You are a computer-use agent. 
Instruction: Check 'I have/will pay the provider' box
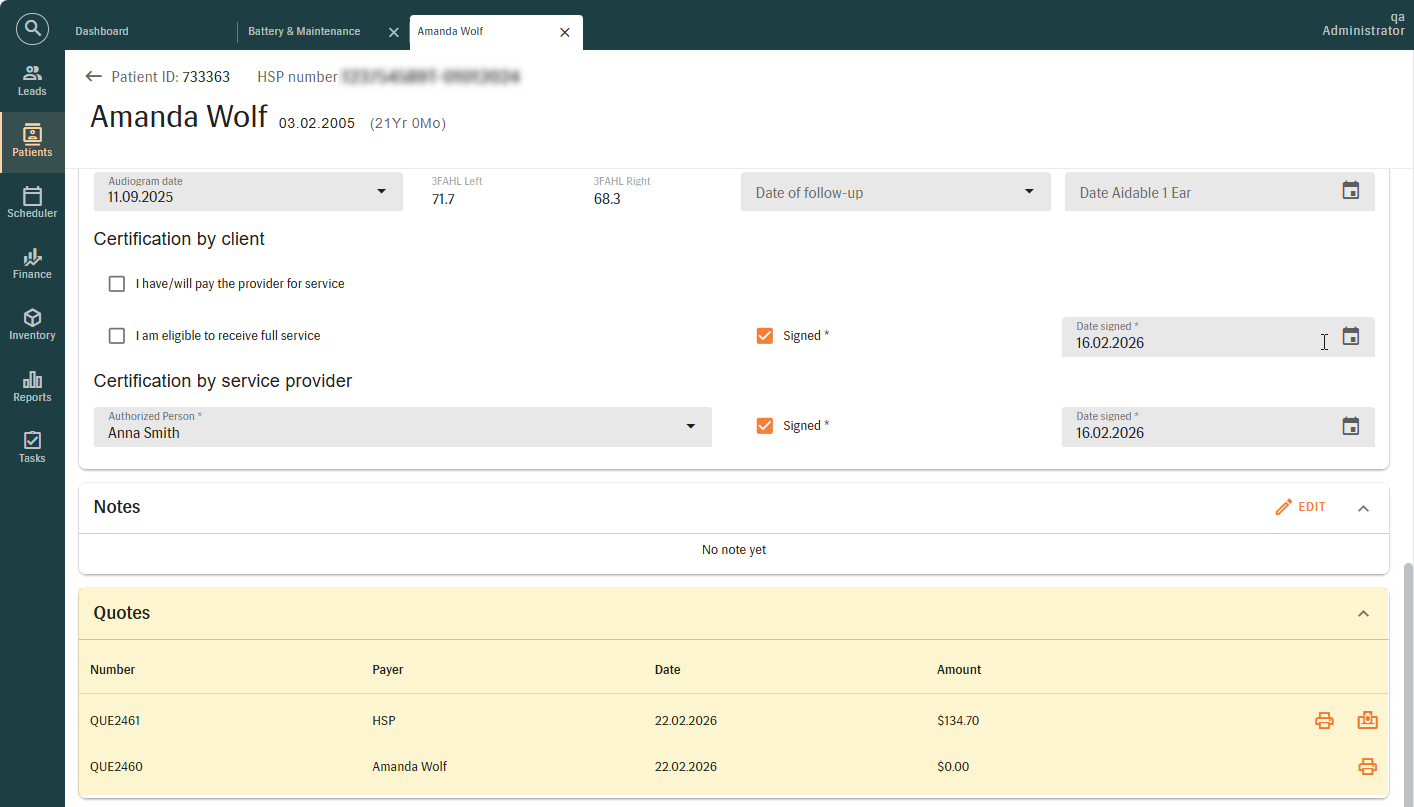click(x=117, y=284)
